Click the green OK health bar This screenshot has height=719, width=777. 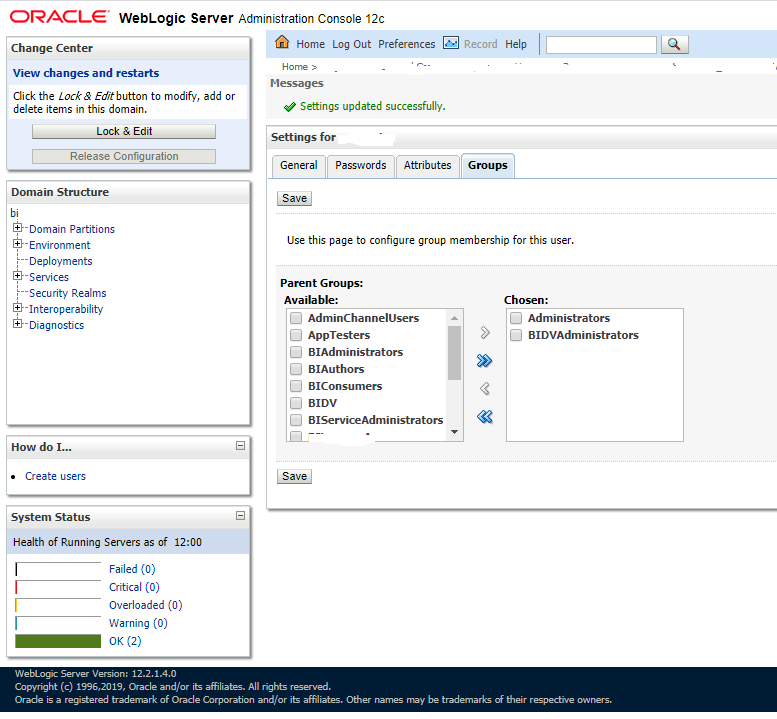click(58, 641)
